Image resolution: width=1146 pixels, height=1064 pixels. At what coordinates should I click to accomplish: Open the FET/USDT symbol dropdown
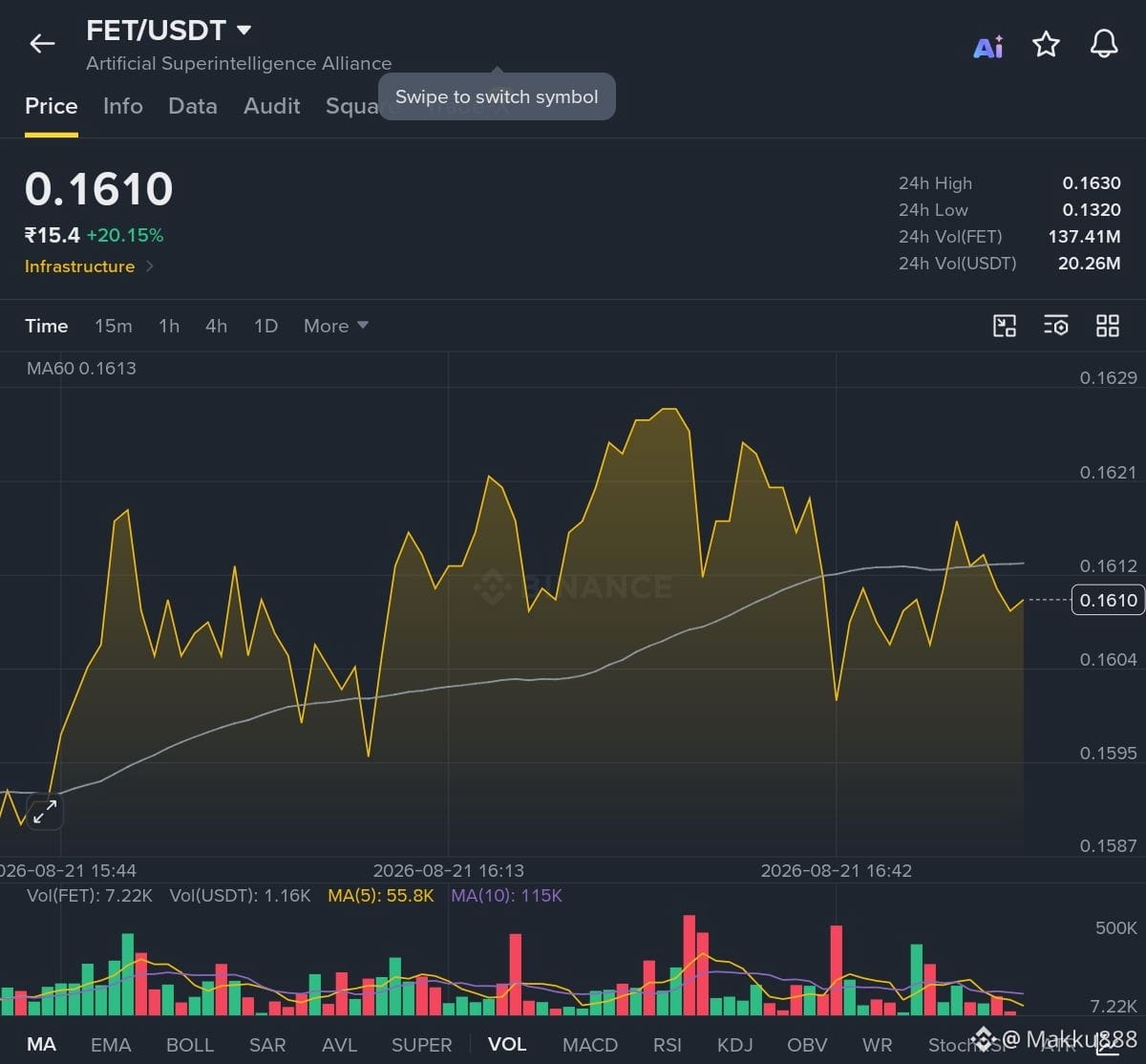coord(244,31)
